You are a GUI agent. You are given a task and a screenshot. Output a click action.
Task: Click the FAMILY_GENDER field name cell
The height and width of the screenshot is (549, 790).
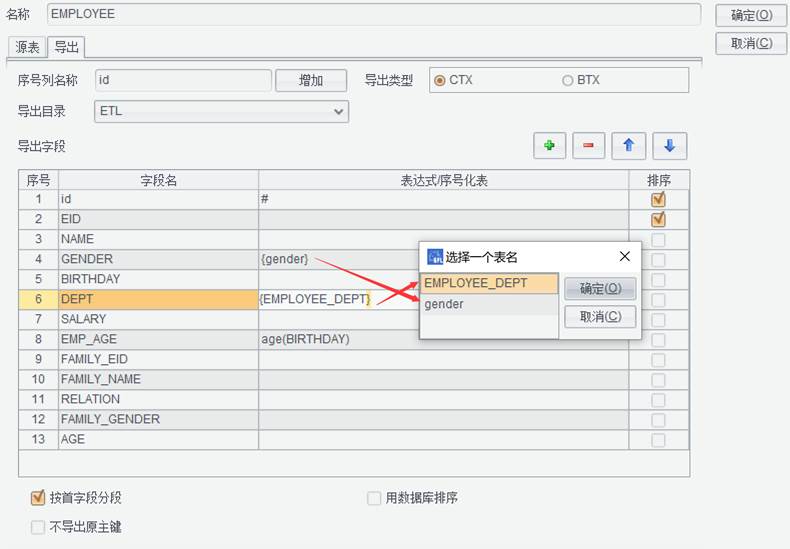(158, 420)
